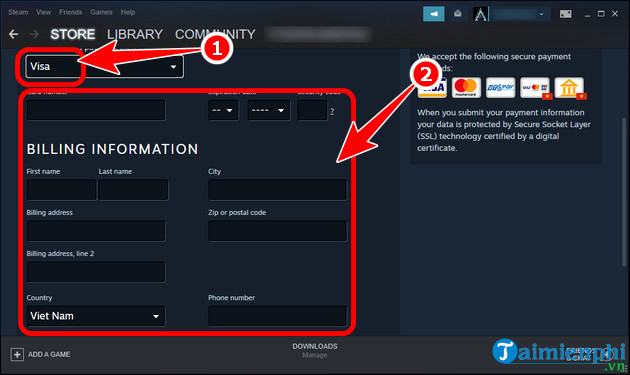Switch to the COMMUNITY tab

(215, 34)
